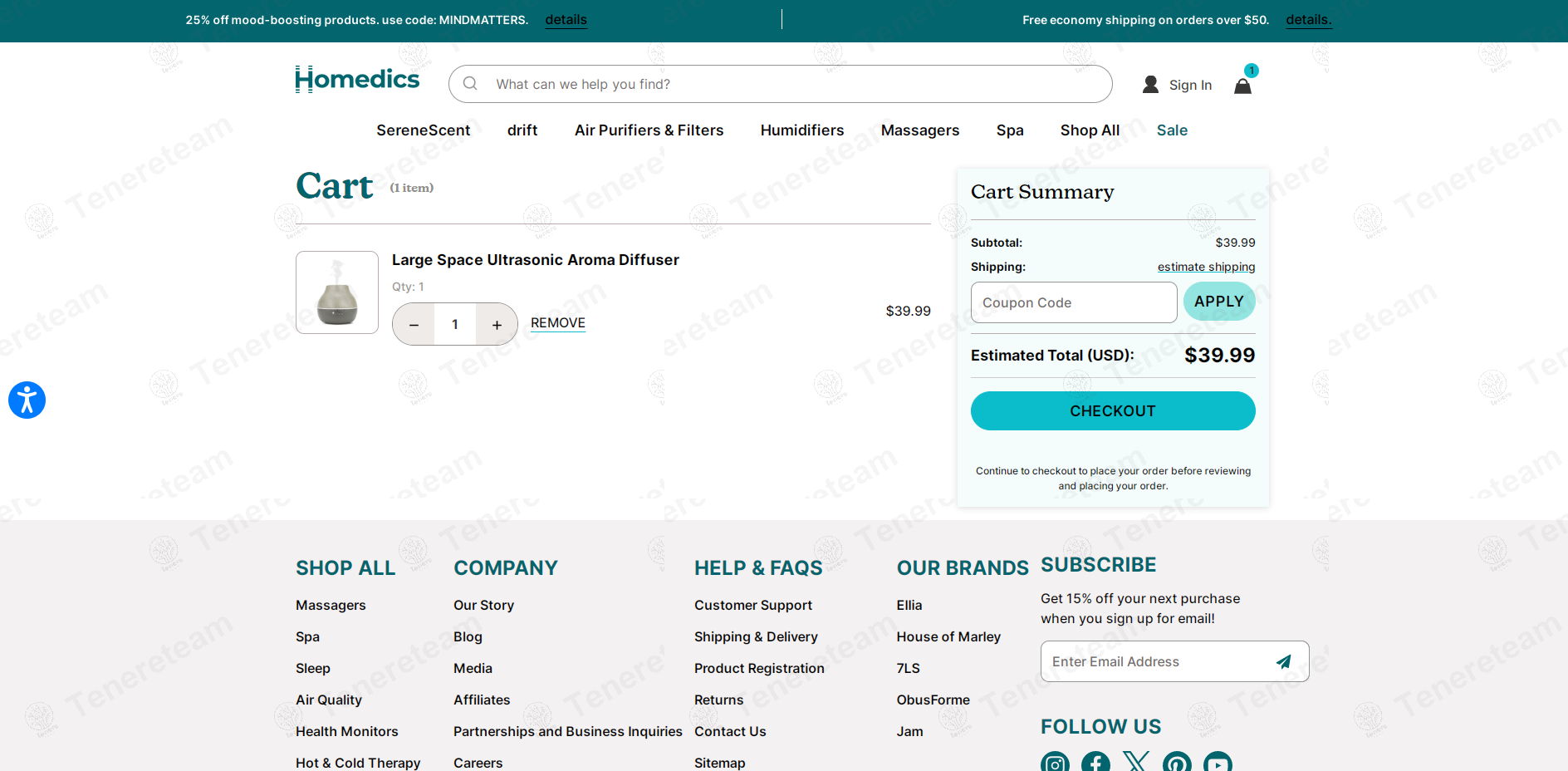Viewport: 1568px width, 771px height.
Task: Open footer Air Quality link
Action: coord(329,700)
